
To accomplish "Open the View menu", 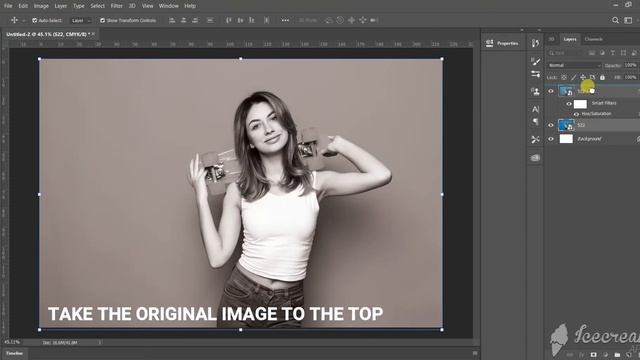I will pyautogui.click(x=147, y=6).
